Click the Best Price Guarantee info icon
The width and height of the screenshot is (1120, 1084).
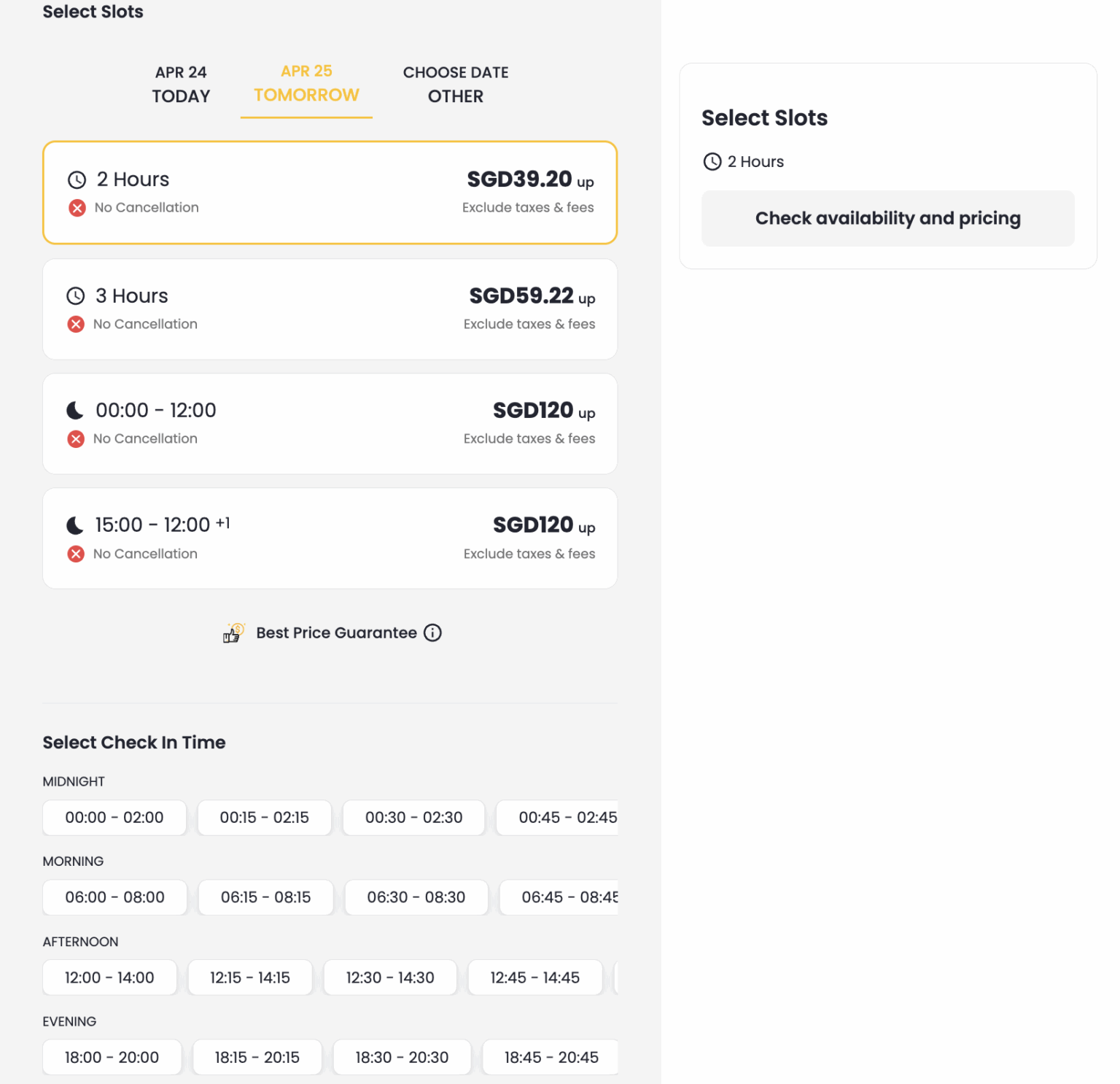click(432, 632)
